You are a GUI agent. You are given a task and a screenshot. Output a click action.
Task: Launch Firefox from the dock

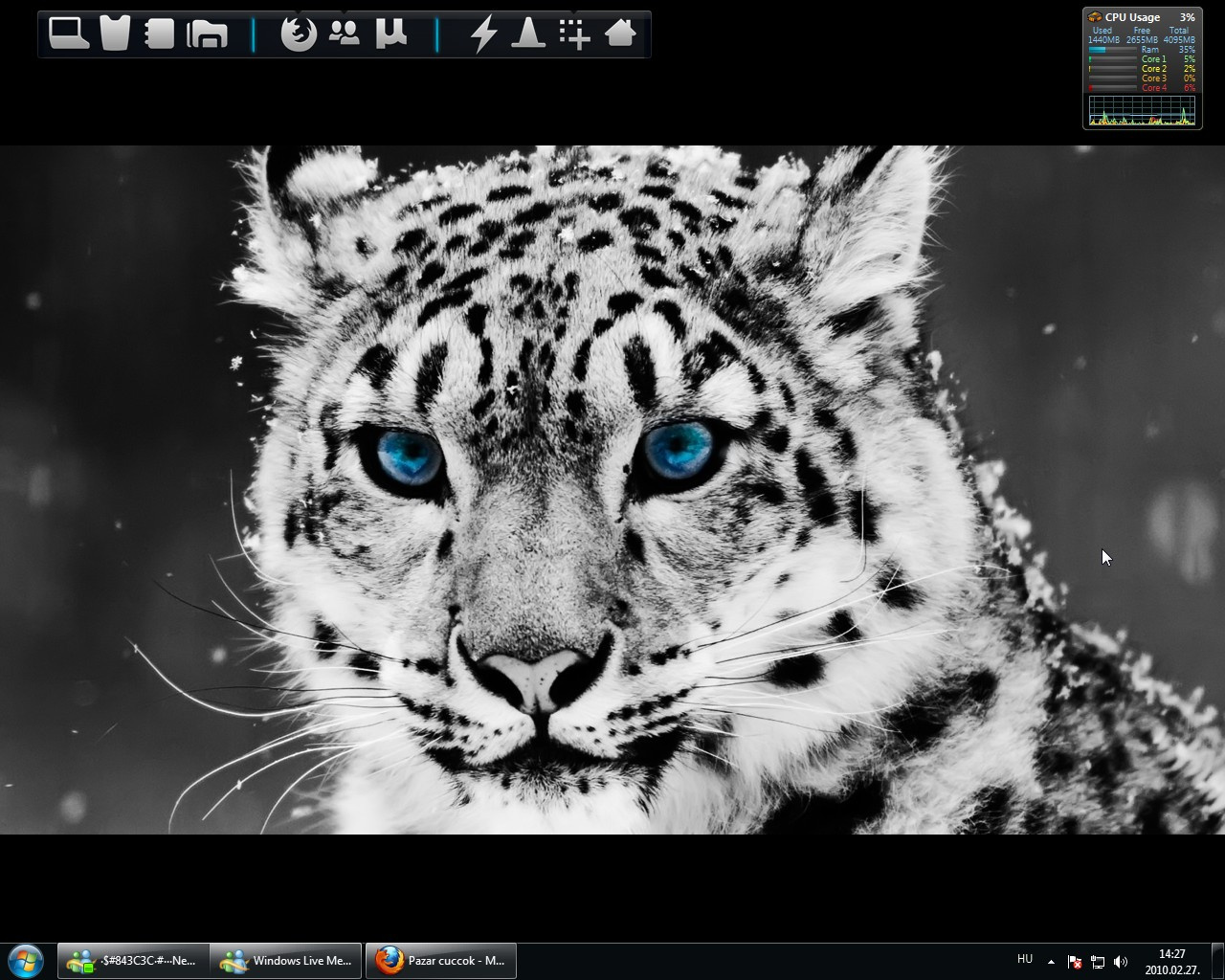pos(299,34)
